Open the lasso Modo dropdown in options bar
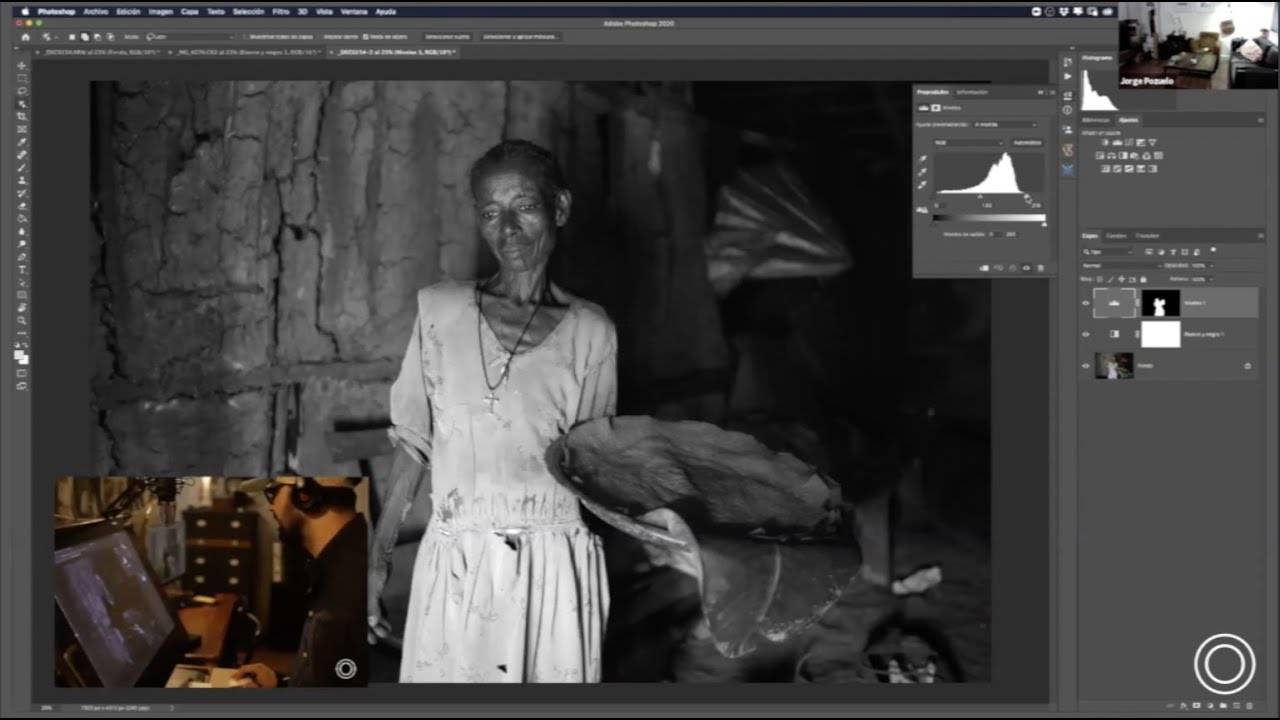This screenshot has width=1280, height=720. coord(190,37)
